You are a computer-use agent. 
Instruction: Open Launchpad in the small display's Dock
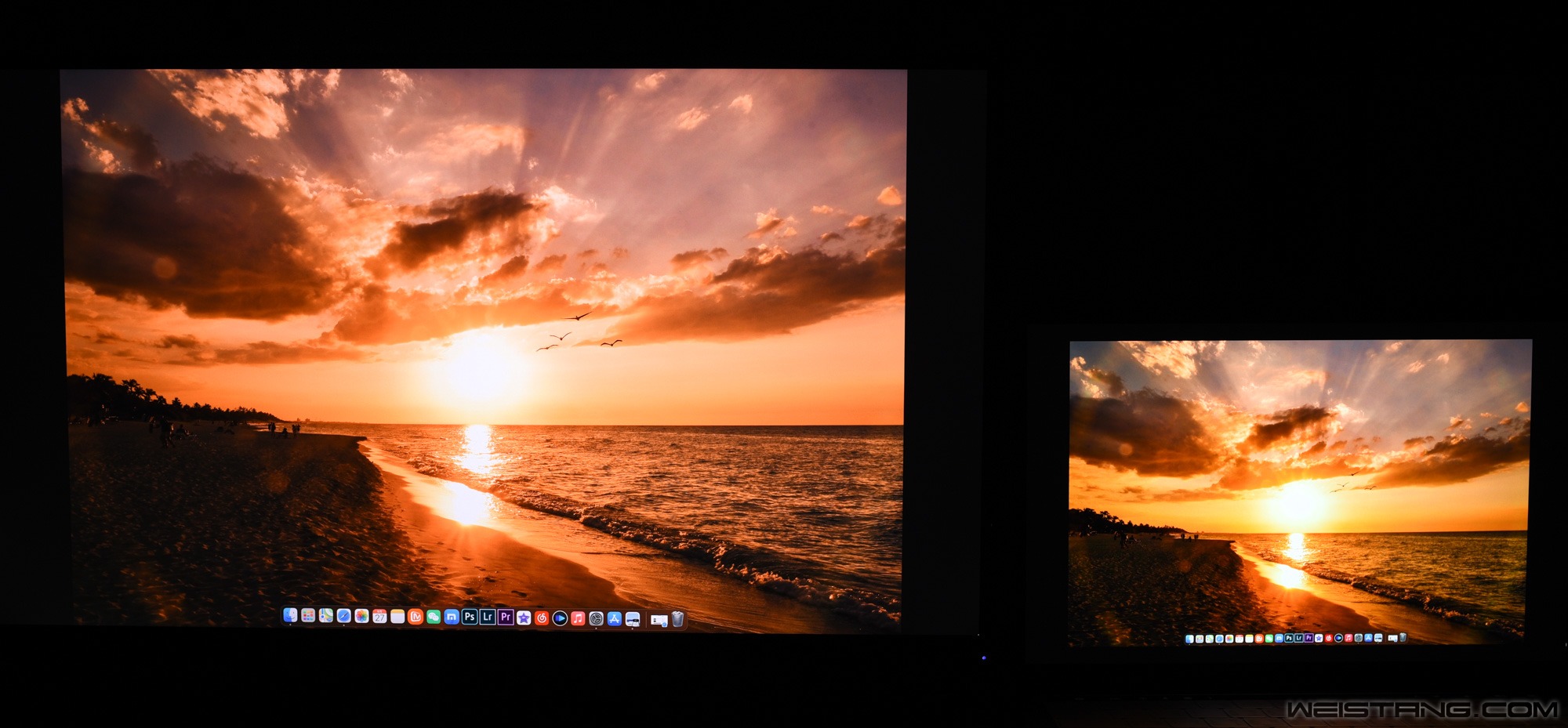(x=1200, y=639)
